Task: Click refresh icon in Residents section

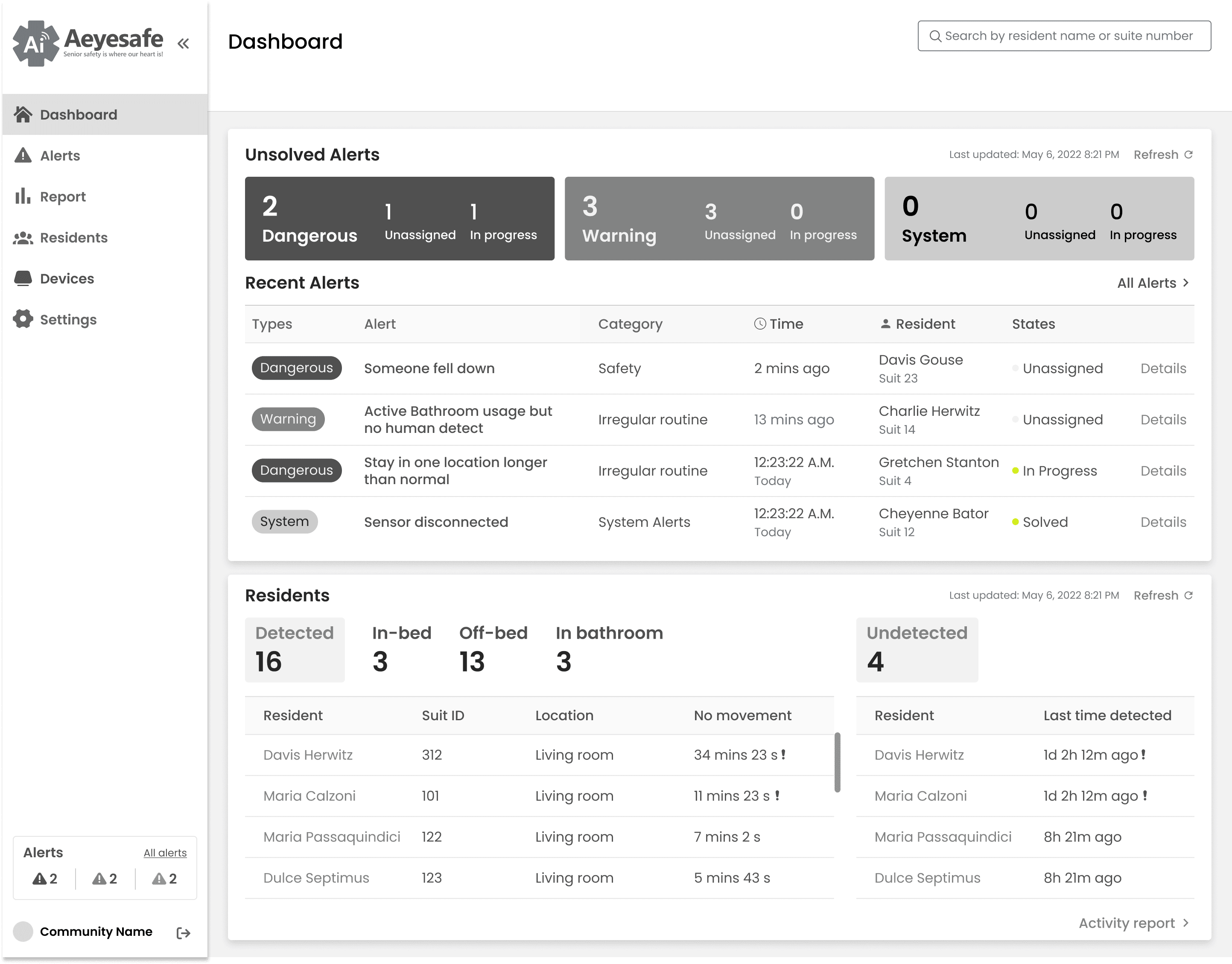Action: (1188, 595)
